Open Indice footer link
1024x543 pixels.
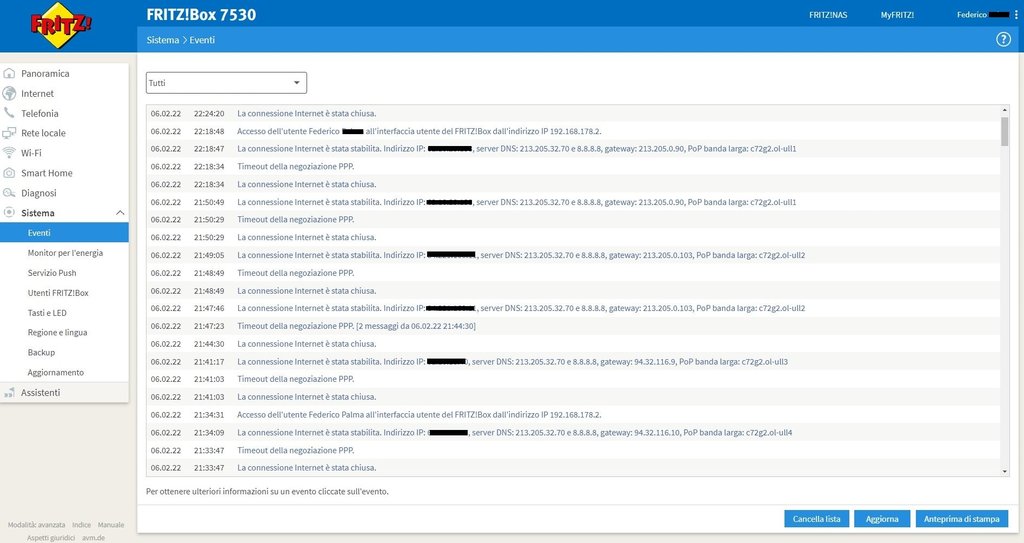pyautogui.click(x=82, y=525)
